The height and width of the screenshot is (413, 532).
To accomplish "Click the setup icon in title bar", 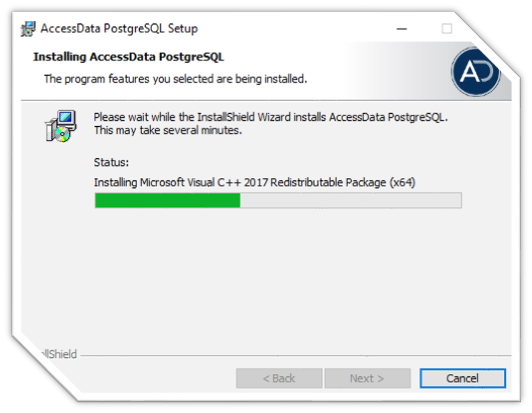I will pos(28,29).
